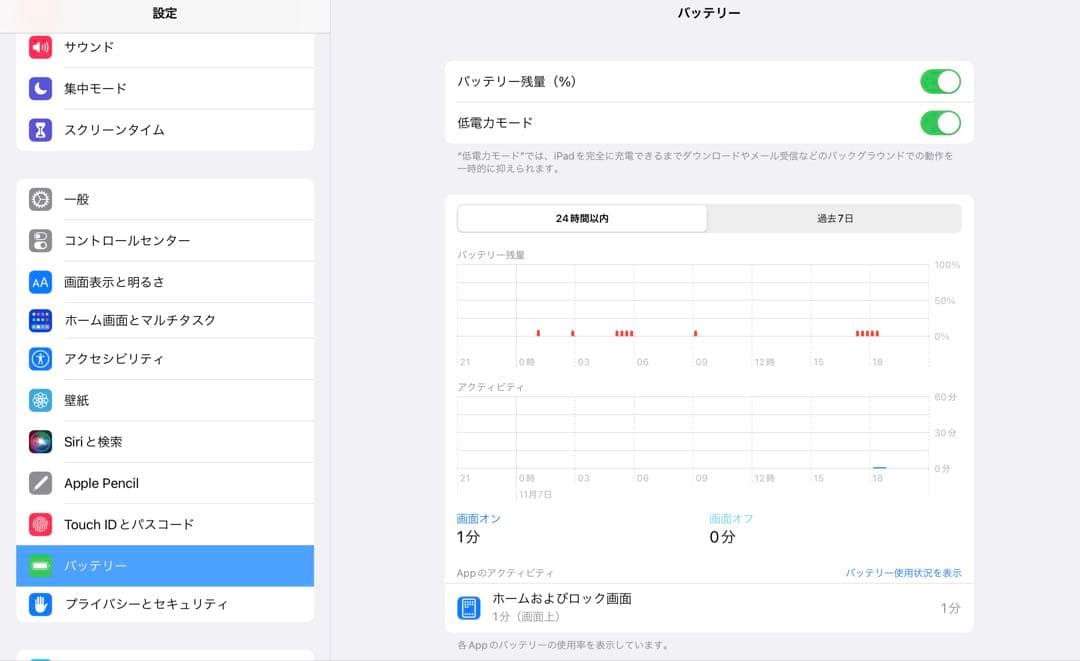Open コントロールセンター settings icon

(x=40, y=240)
